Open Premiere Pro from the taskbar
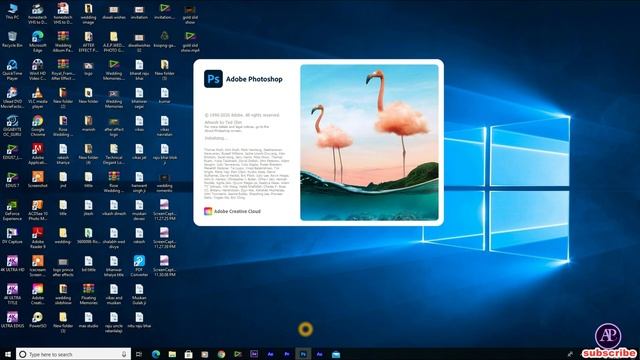Viewport: 640px width, 360px height. pos(287,354)
